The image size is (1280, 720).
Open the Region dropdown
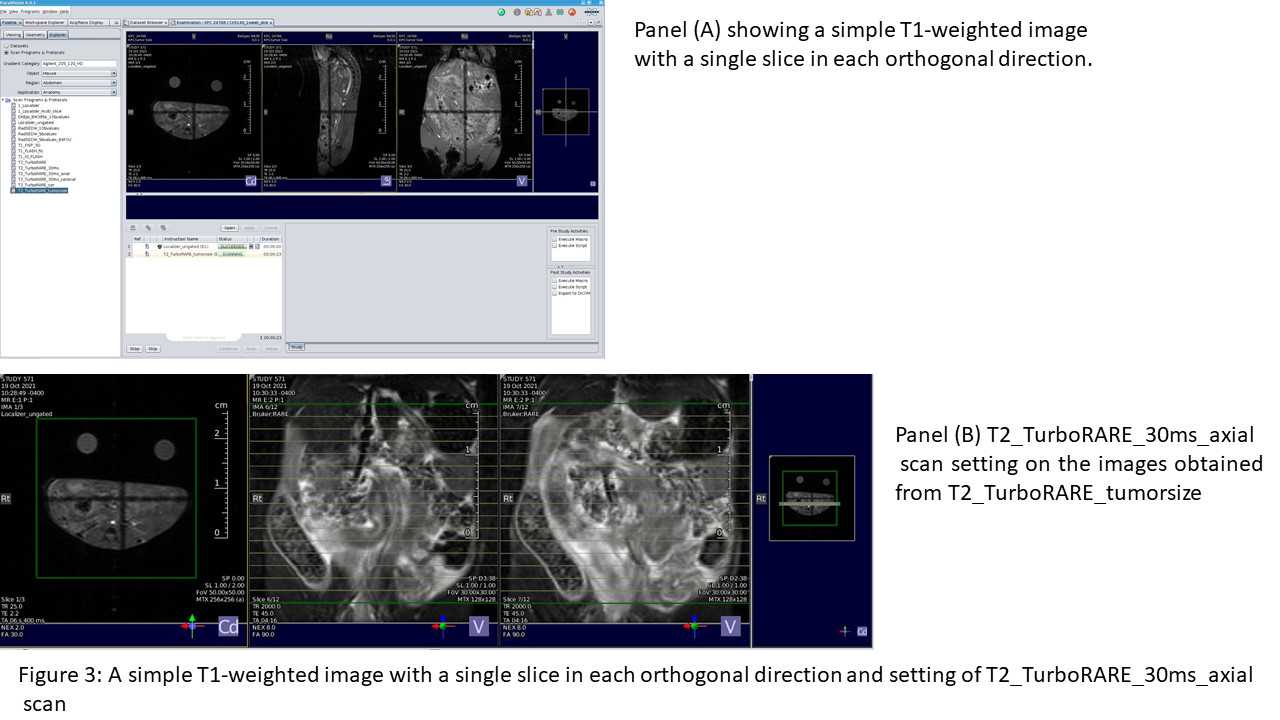click(x=114, y=82)
